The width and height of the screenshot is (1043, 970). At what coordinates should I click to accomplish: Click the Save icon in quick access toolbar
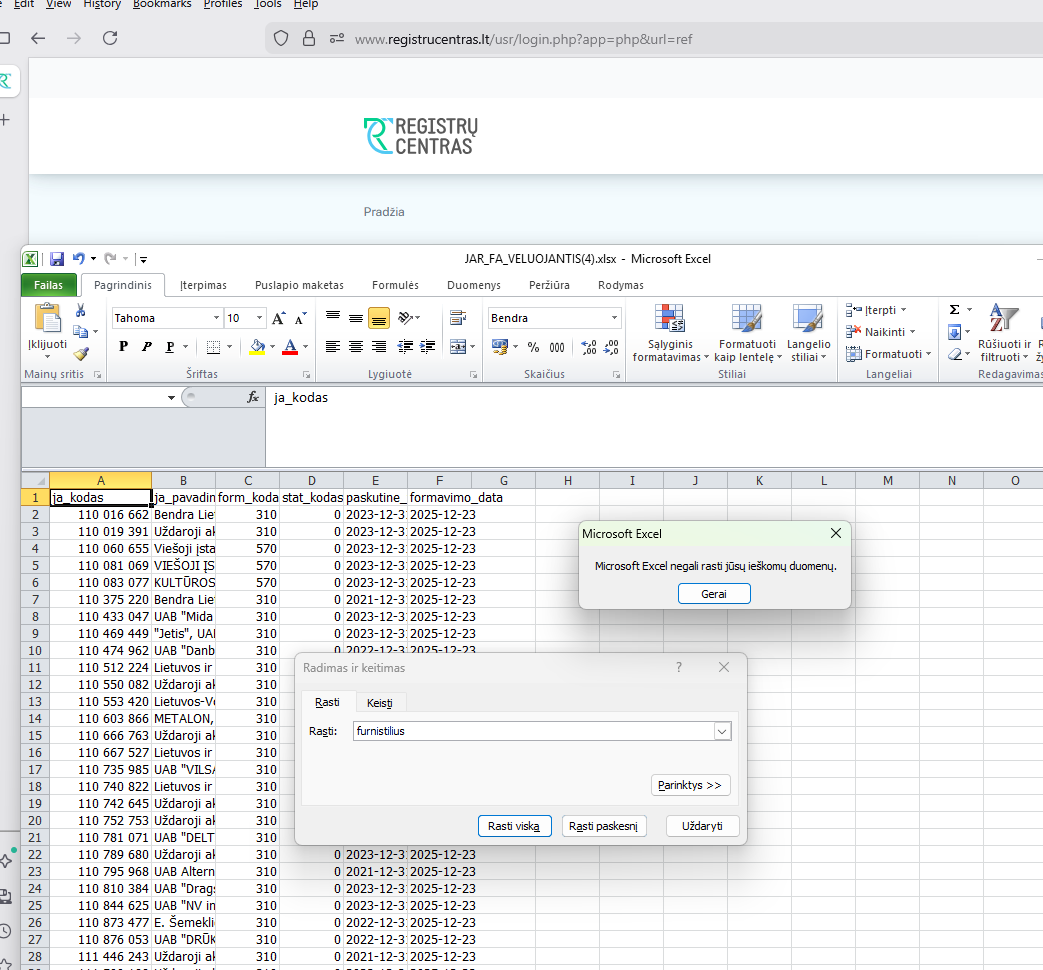tap(57, 259)
